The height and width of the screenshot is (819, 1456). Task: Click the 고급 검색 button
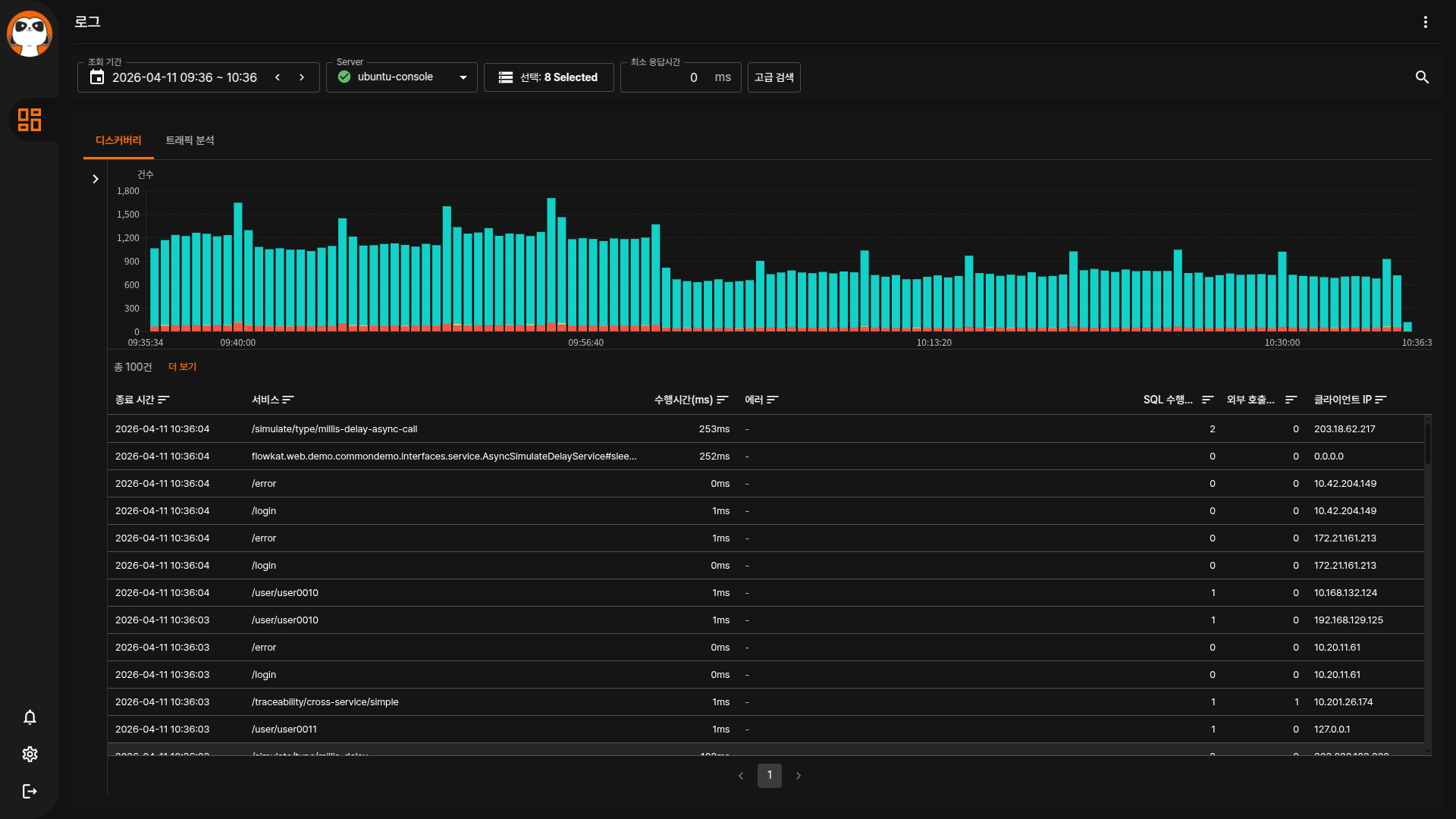(773, 77)
